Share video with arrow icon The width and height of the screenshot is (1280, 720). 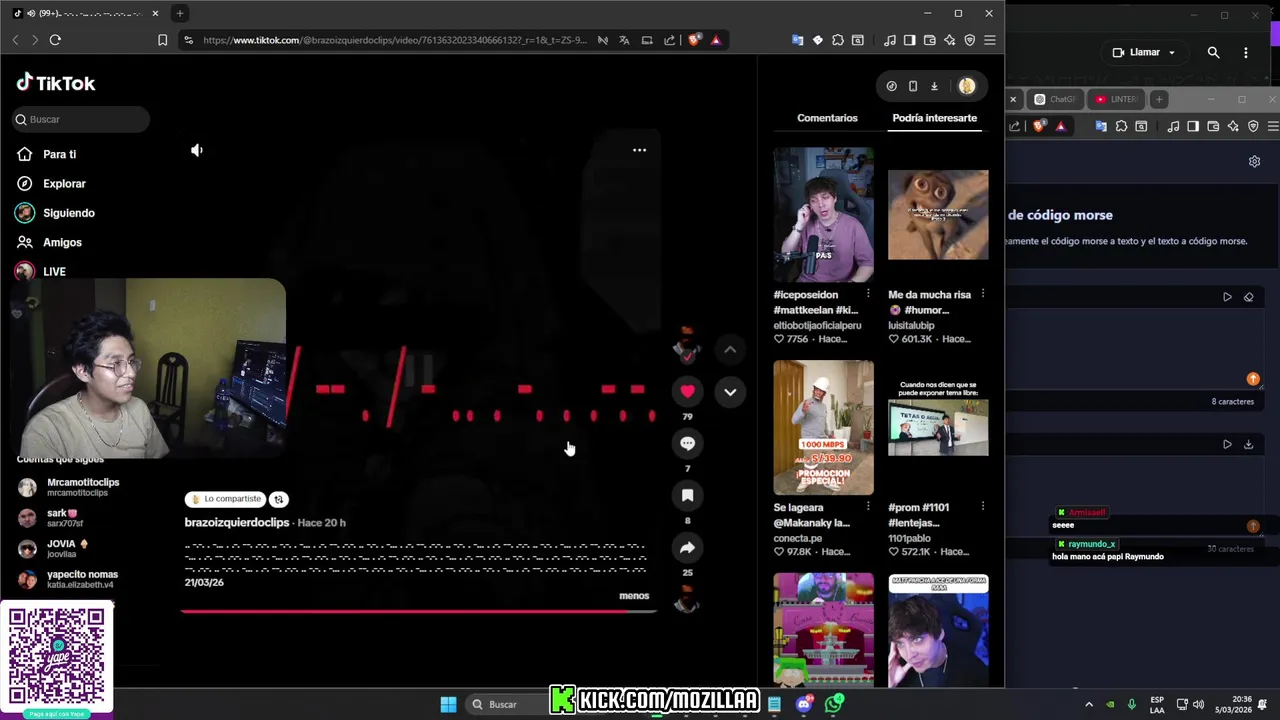coord(687,547)
